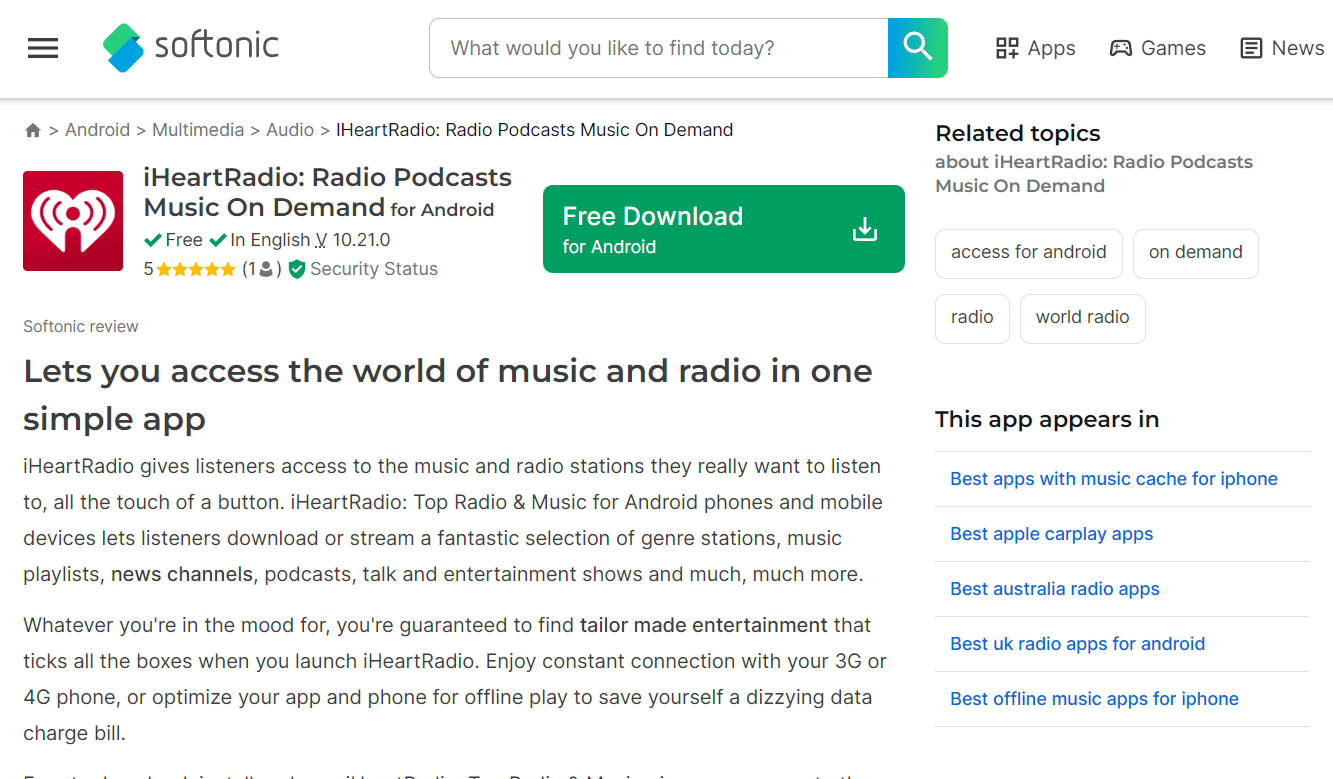Screen dimensions: 1333x779
Task: Click the home breadcrumb icon
Action: (x=33, y=130)
